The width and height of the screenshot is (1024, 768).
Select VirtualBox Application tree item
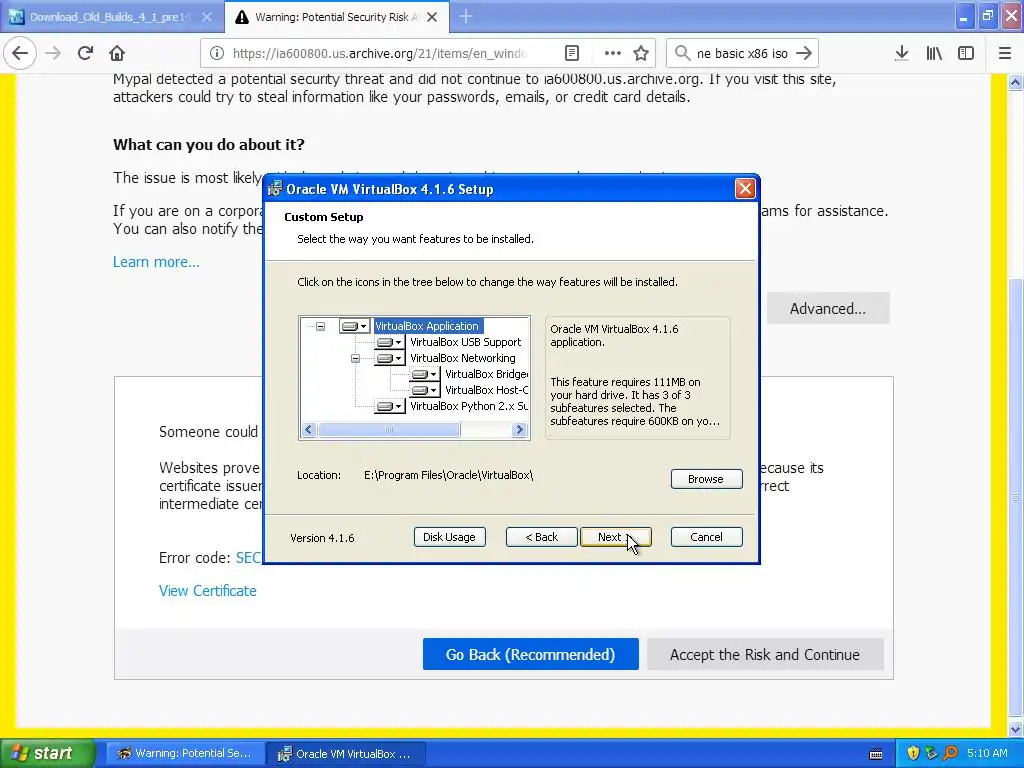coord(427,326)
